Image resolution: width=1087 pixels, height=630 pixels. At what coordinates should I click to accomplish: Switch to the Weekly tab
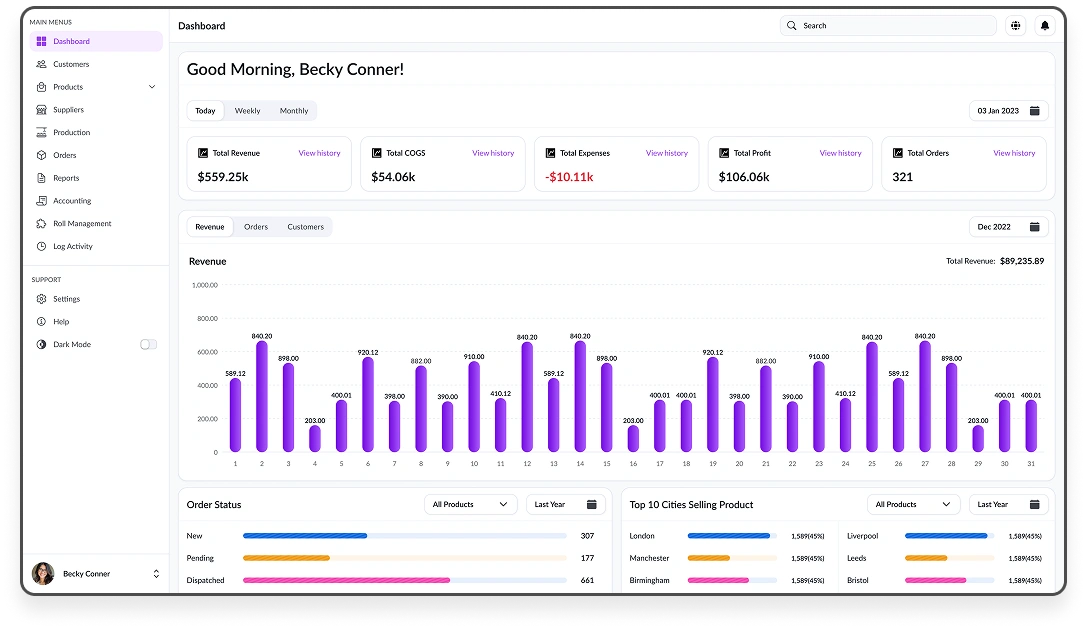tap(247, 111)
